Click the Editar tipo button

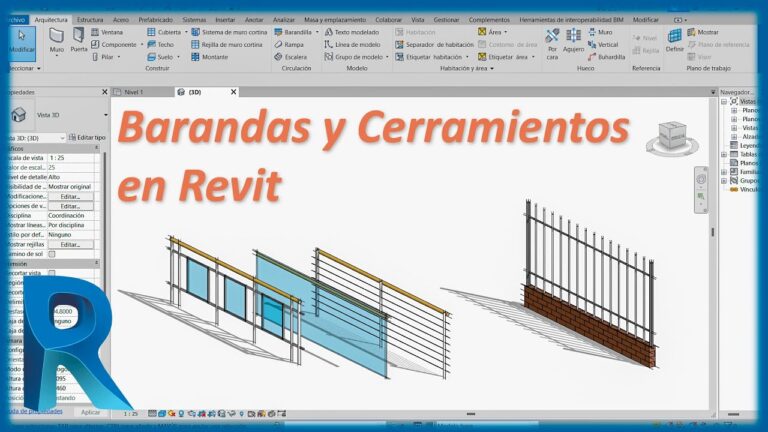coord(87,138)
